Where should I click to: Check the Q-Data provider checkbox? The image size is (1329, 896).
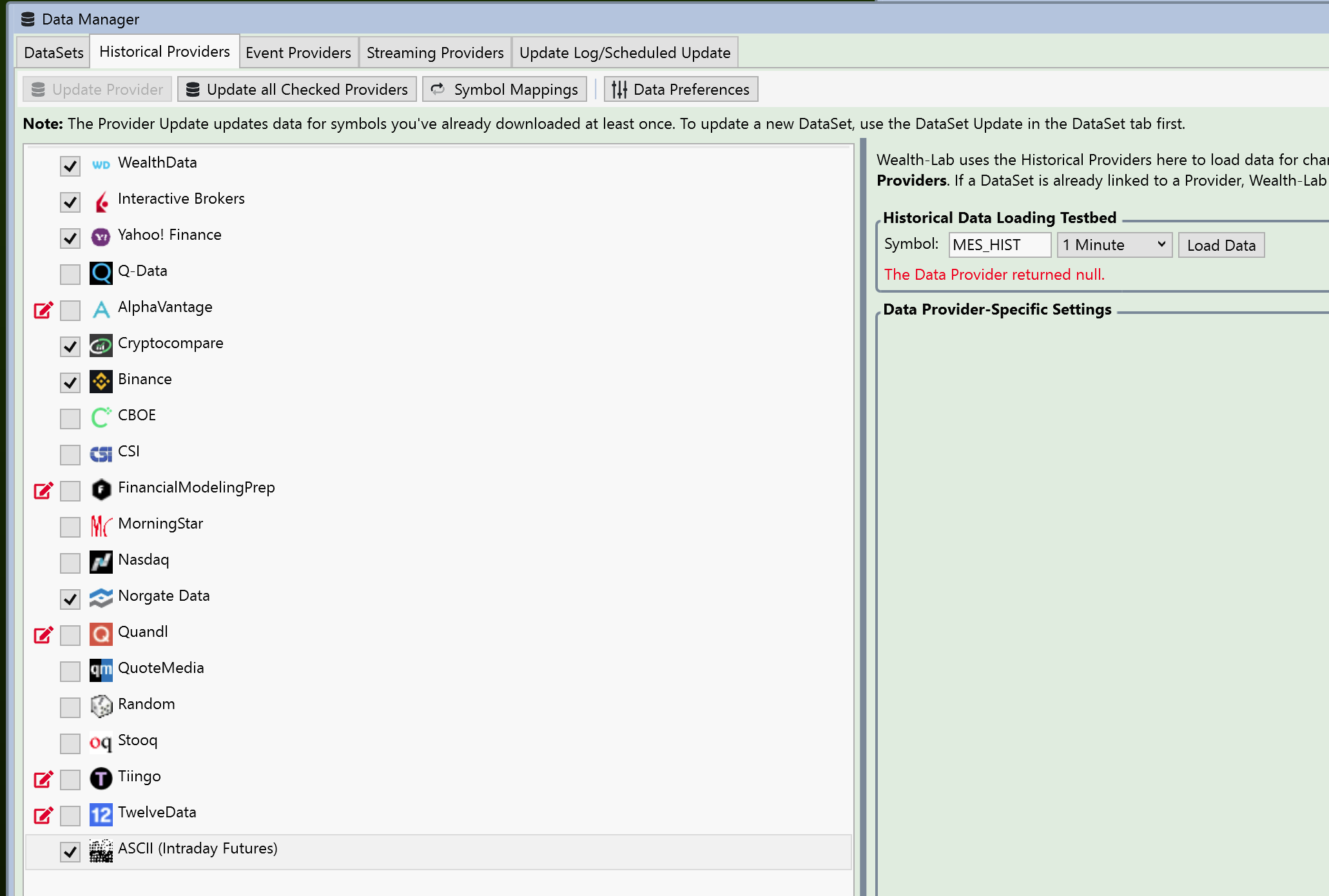click(x=70, y=274)
